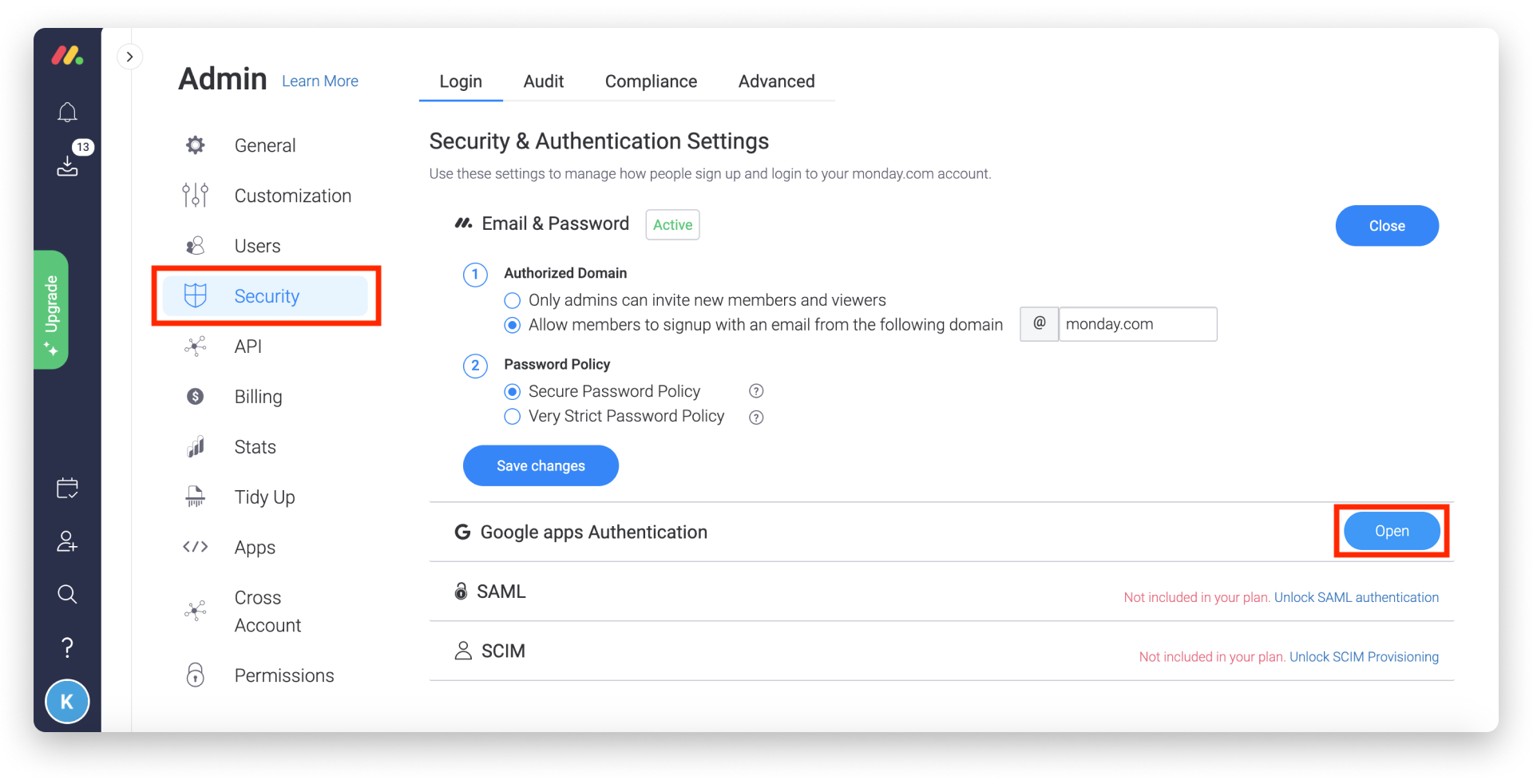Click the Tidy Up shredder icon
The width and height of the screenshot is (1533, 784).
[x=196, y=497]
